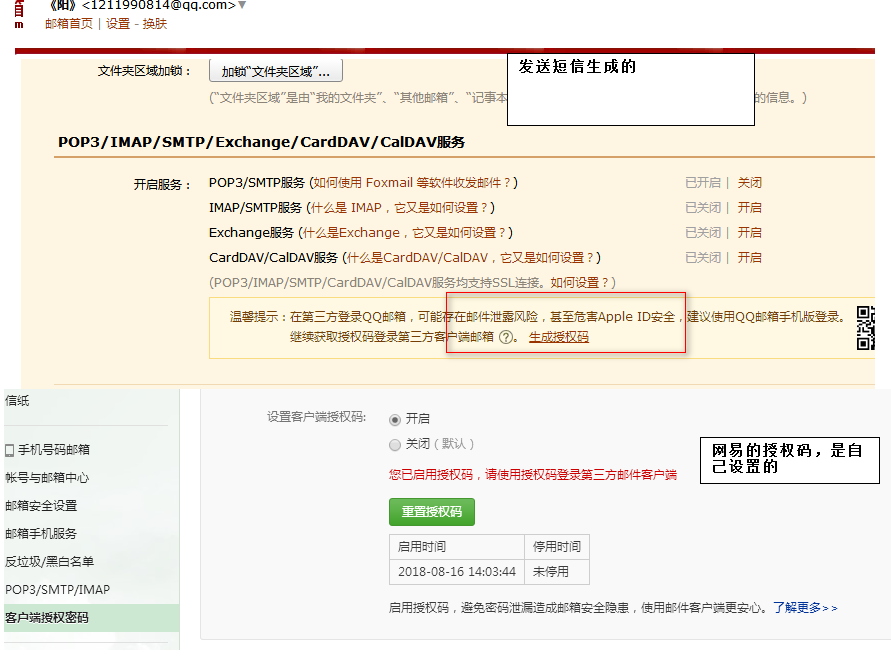This screenshot has height=656, width=891.
Task: Open the Foxmail 收发邮件 help link
Action: 412,183
